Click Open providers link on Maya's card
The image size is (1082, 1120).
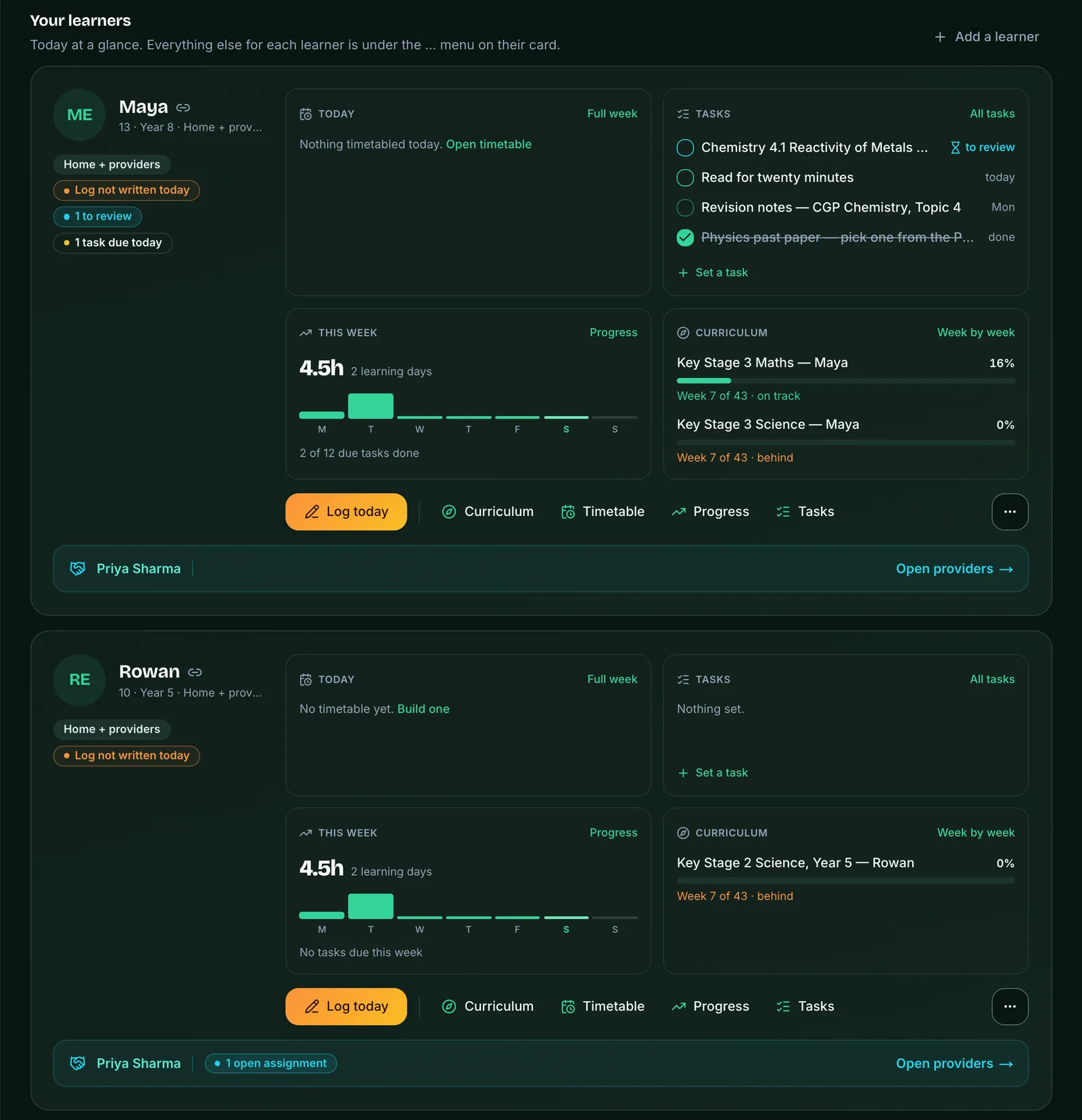954,569
